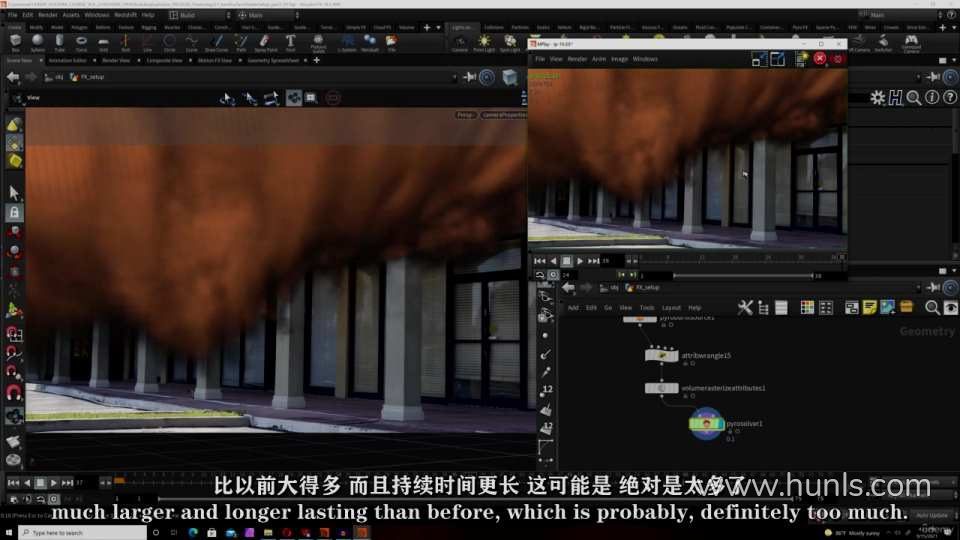
Task: Open the network editor color palette icon
Action: tap(808, 307)
